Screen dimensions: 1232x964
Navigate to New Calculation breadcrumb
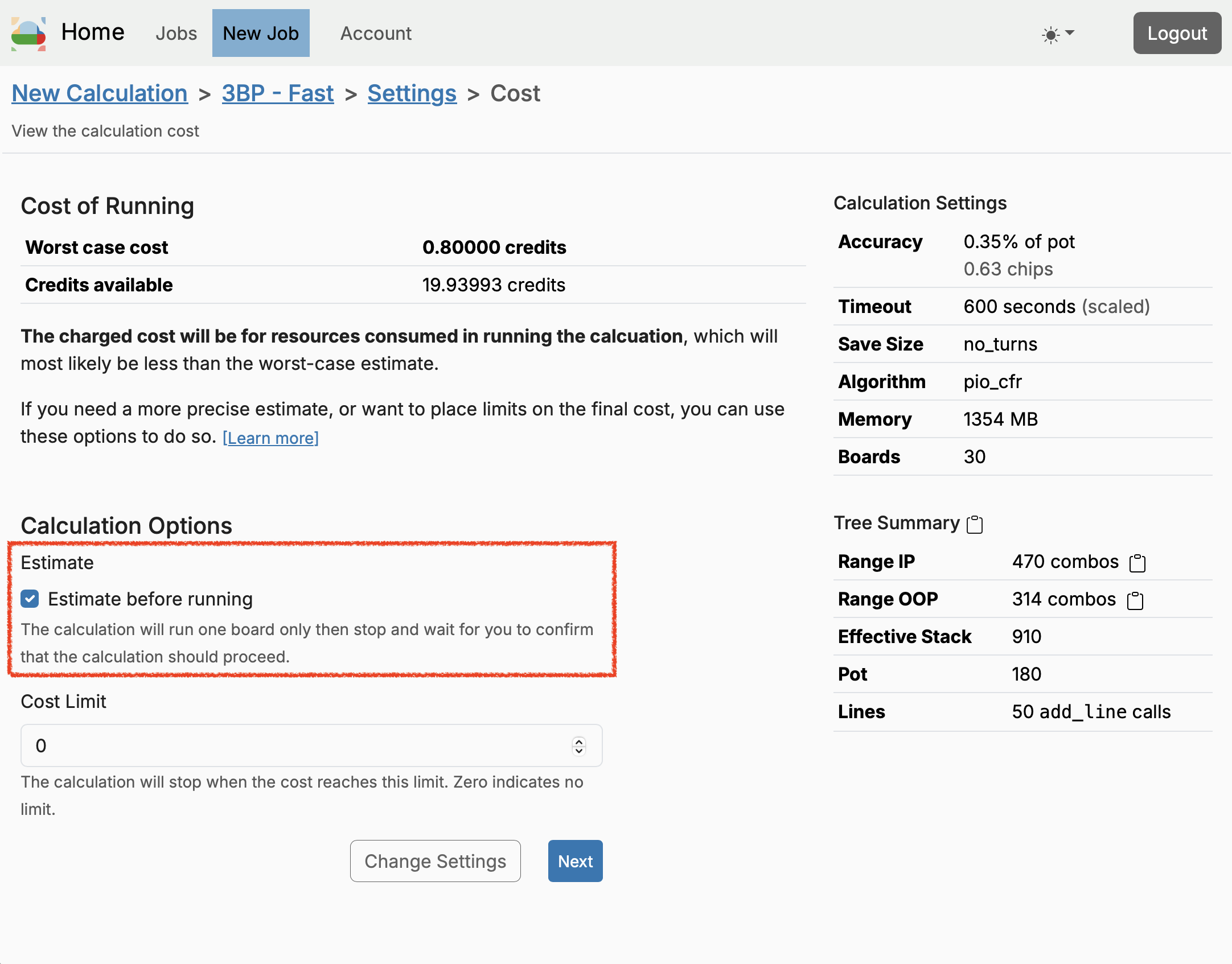100,93
